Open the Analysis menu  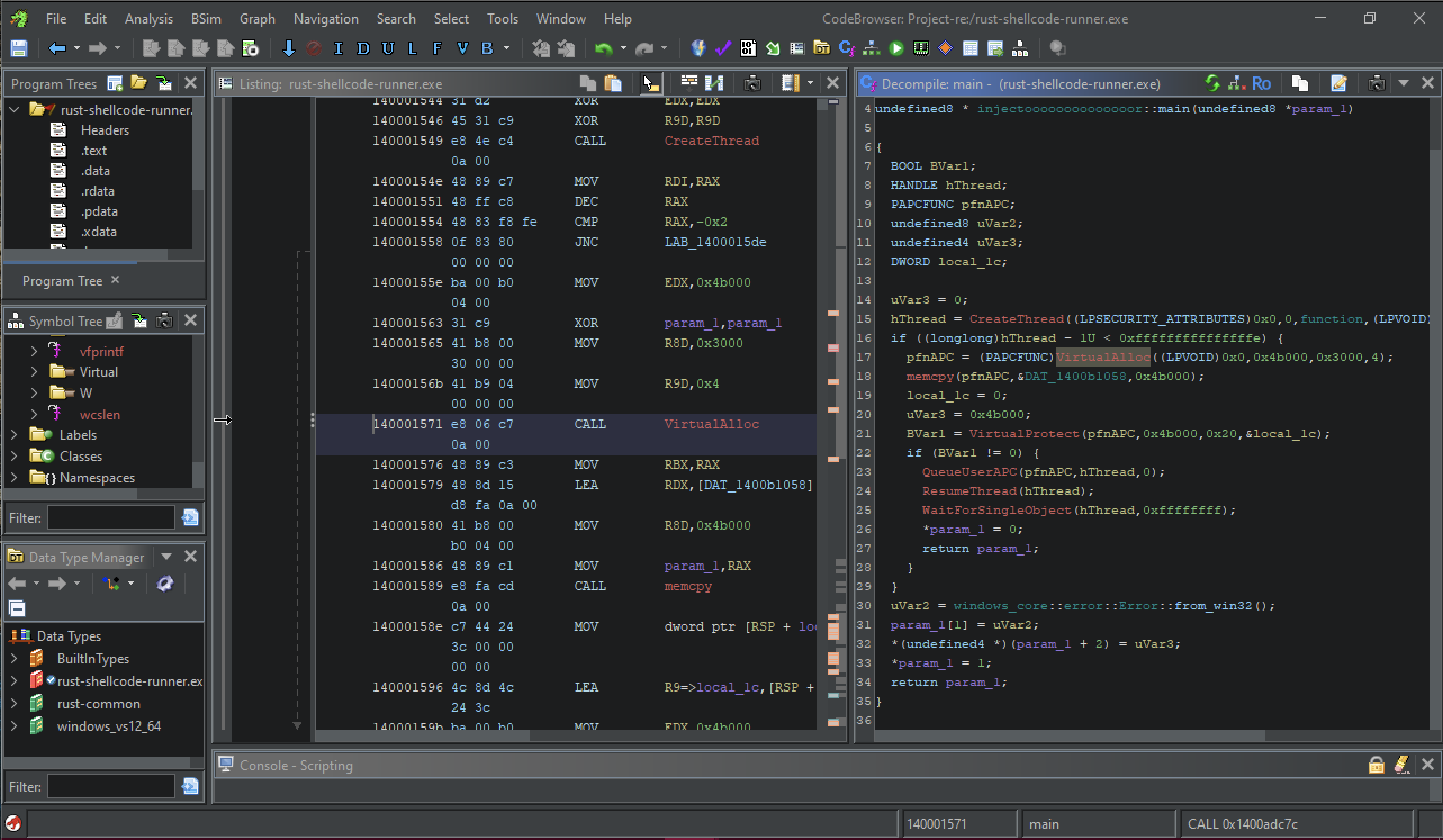149,19
